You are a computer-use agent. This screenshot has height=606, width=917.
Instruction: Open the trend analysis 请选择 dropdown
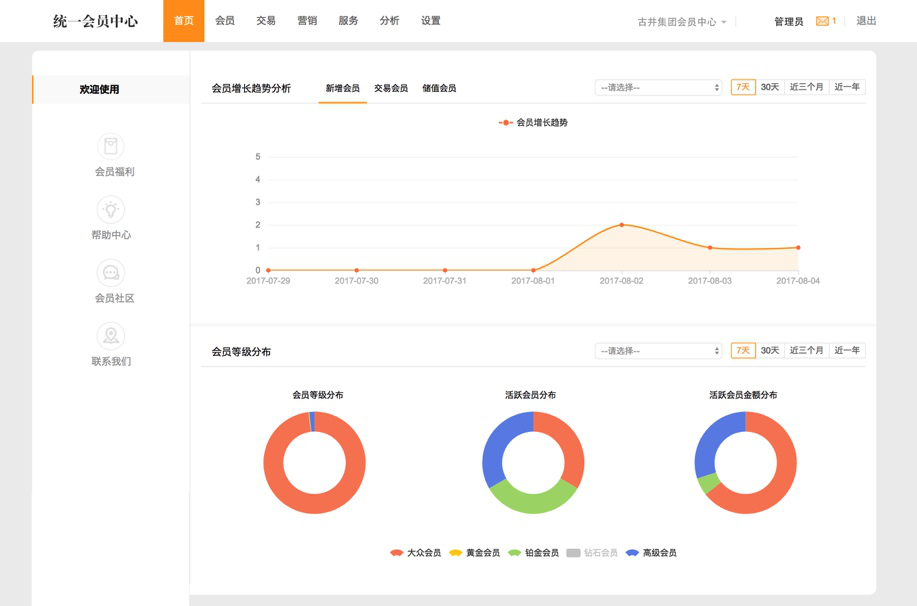(658, 88)
